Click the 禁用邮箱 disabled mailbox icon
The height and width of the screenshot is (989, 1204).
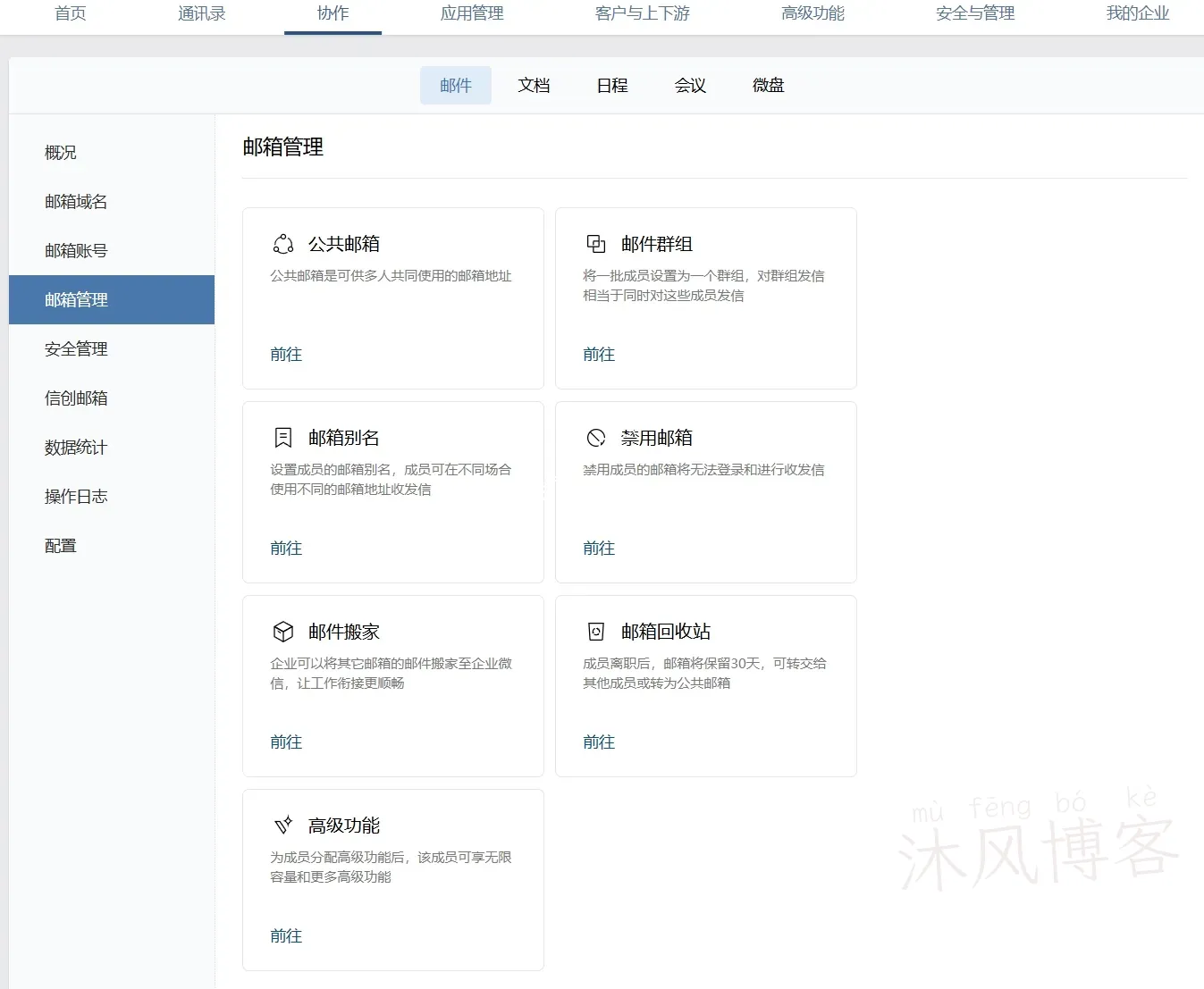tap(596, 438)
